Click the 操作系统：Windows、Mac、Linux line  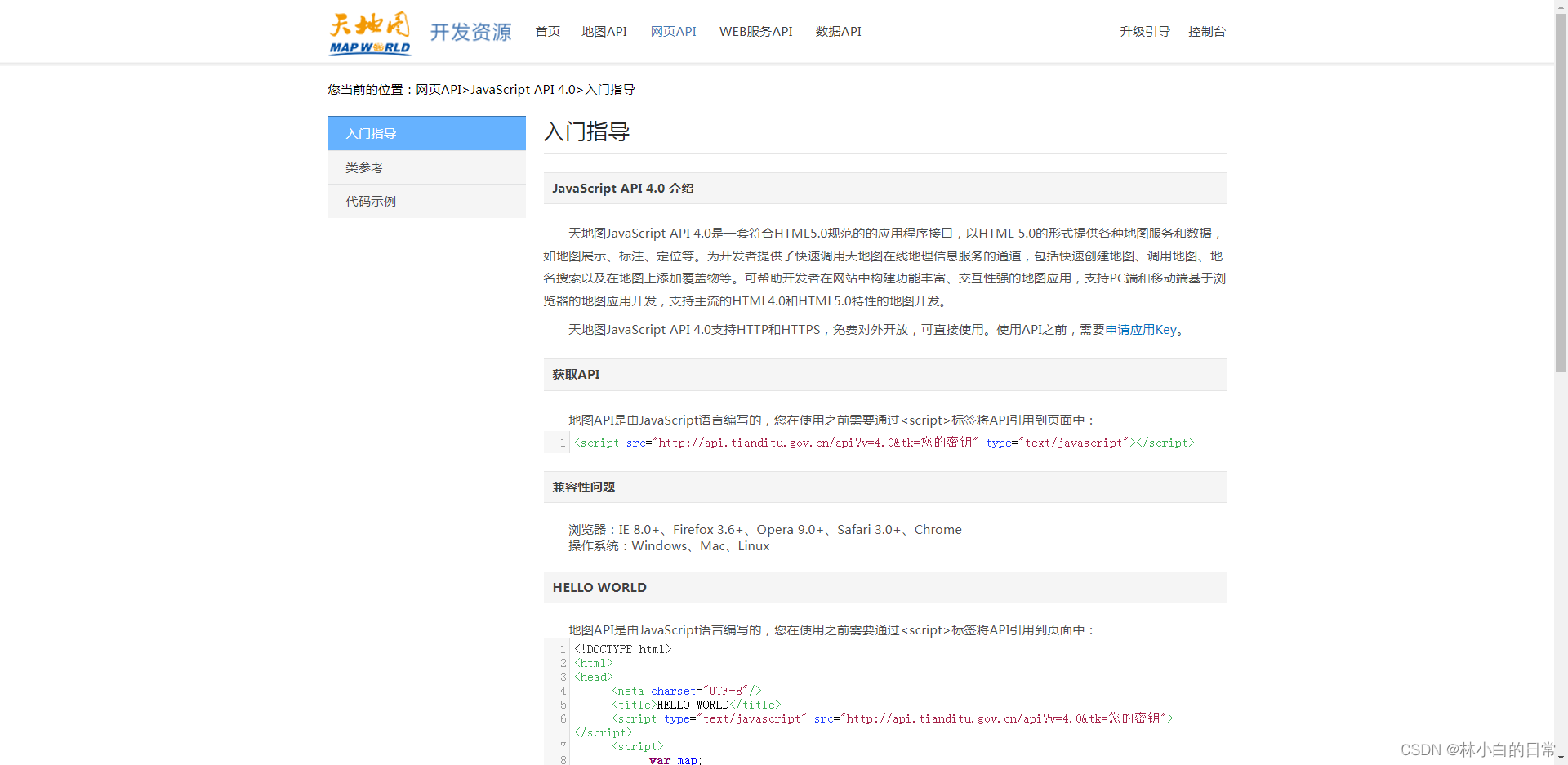(x=669, y=546)
